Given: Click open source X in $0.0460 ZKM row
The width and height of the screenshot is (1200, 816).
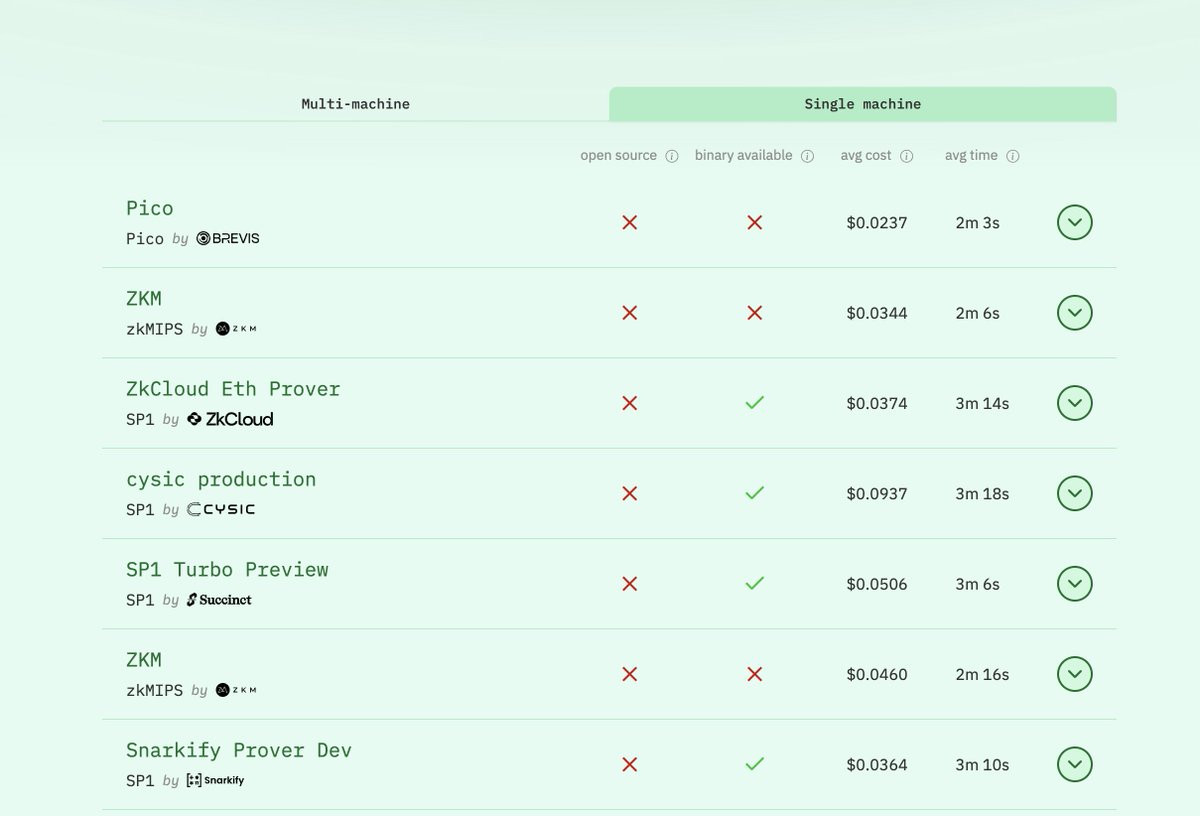Looking at the screenshot, I should click(630, 674).
